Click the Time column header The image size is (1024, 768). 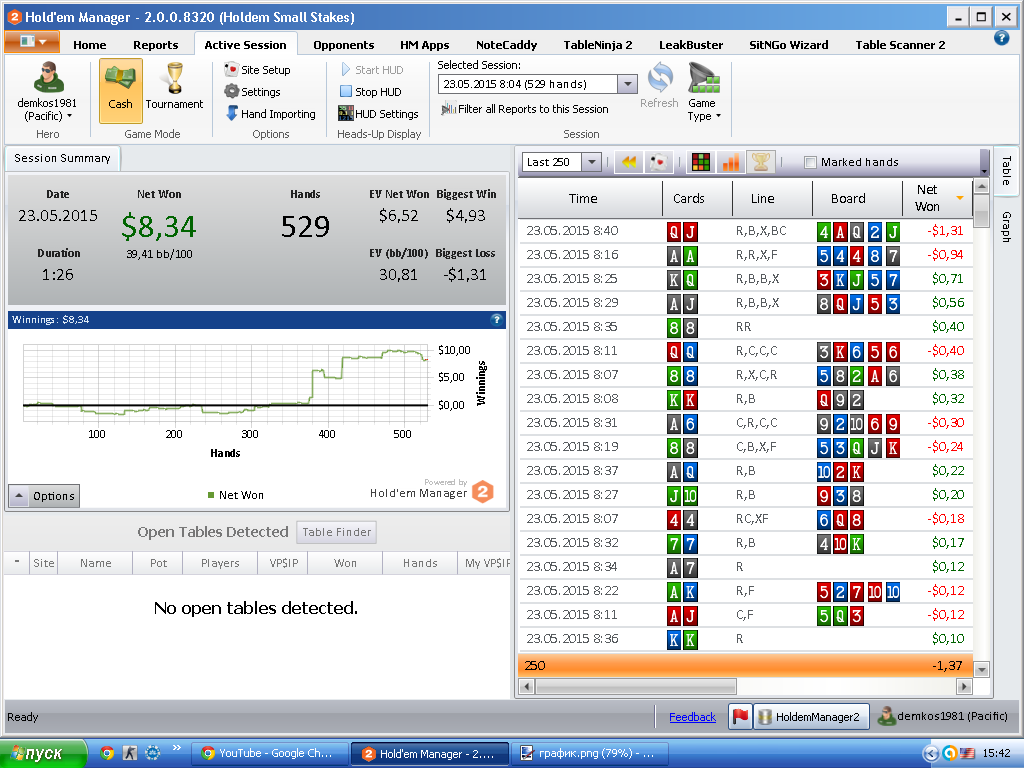click(x=583, y=198)
